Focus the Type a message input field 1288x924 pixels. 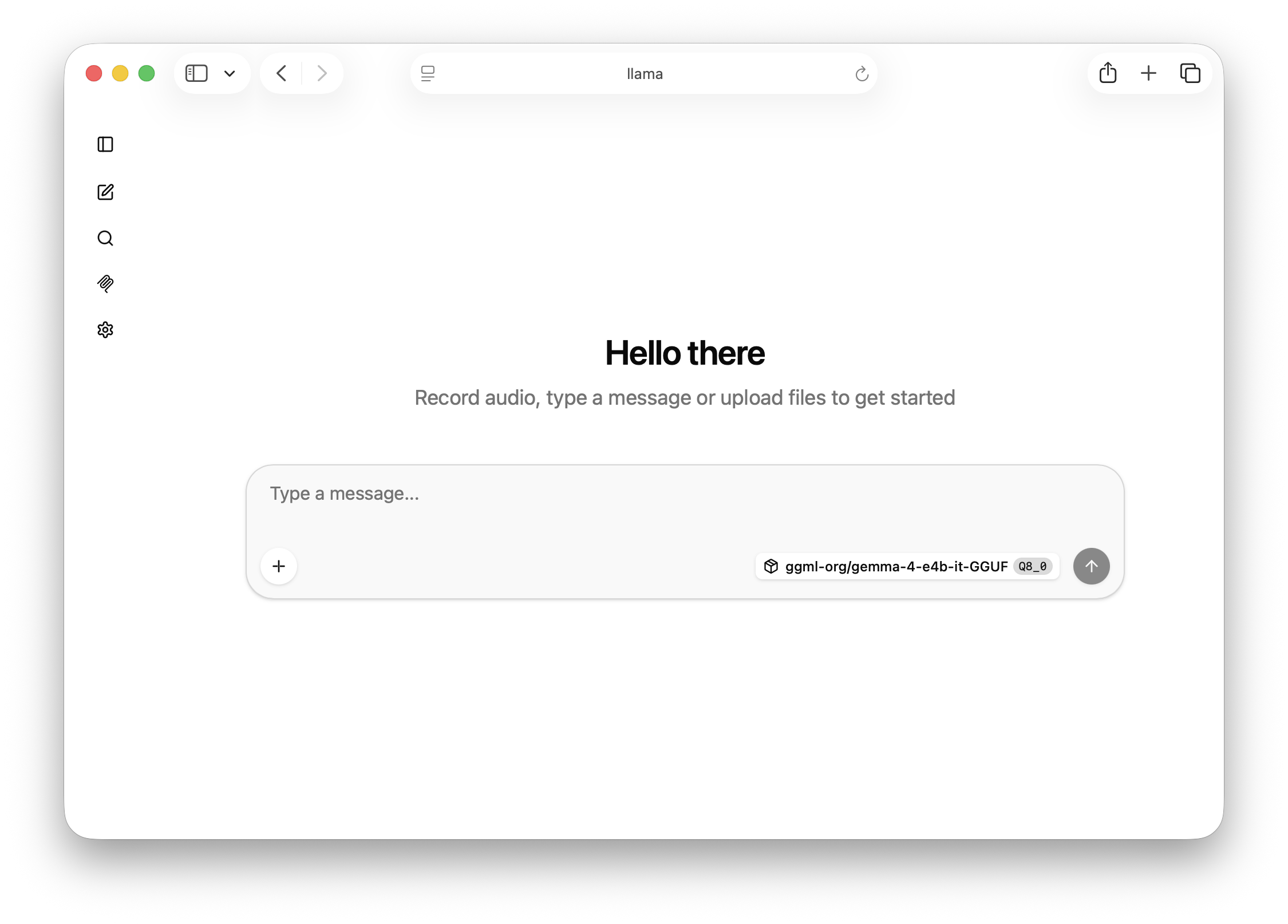685,494
